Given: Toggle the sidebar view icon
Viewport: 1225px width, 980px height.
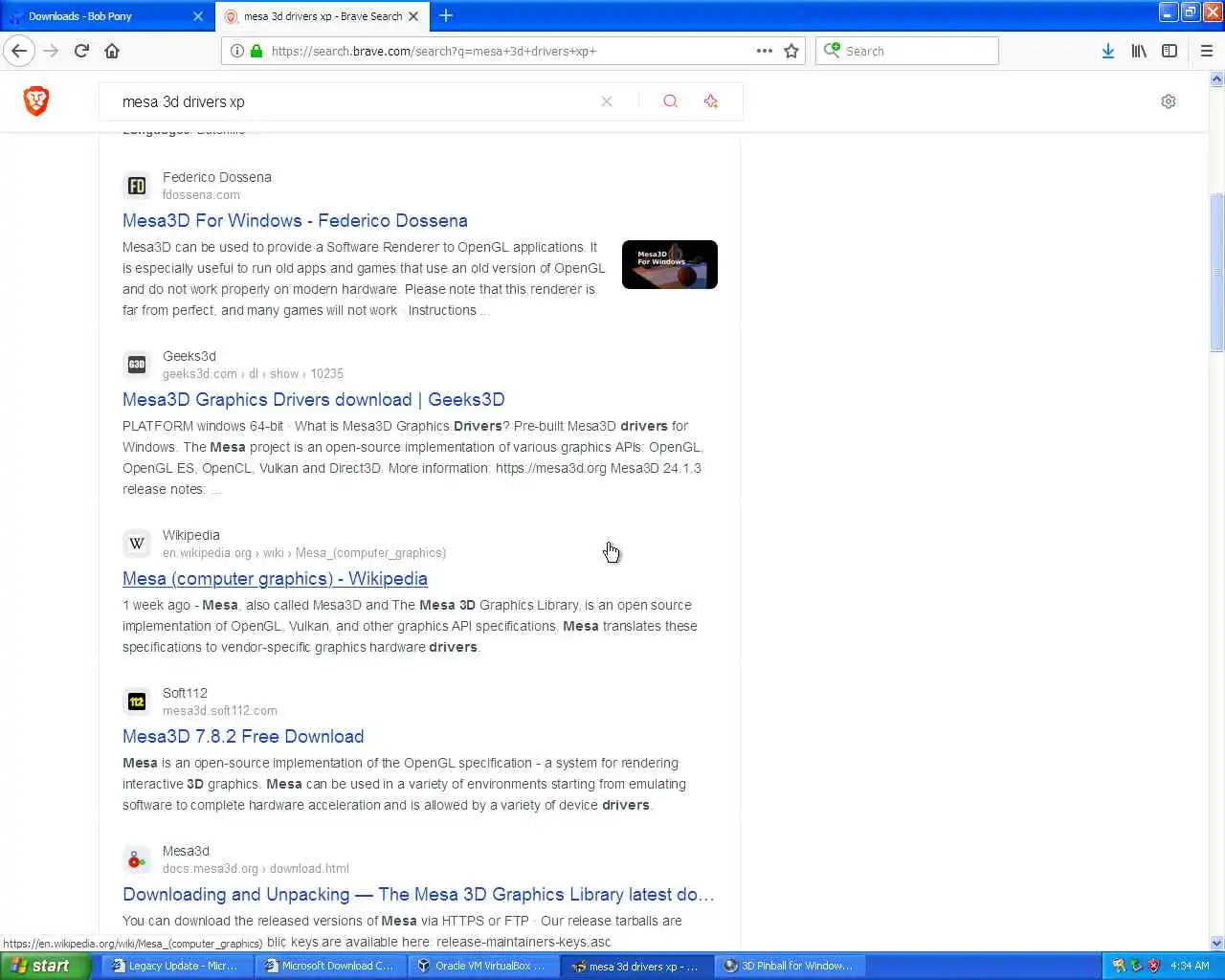Looking at the screenshot, I should pyautogui.click(x=1169, y=51).
